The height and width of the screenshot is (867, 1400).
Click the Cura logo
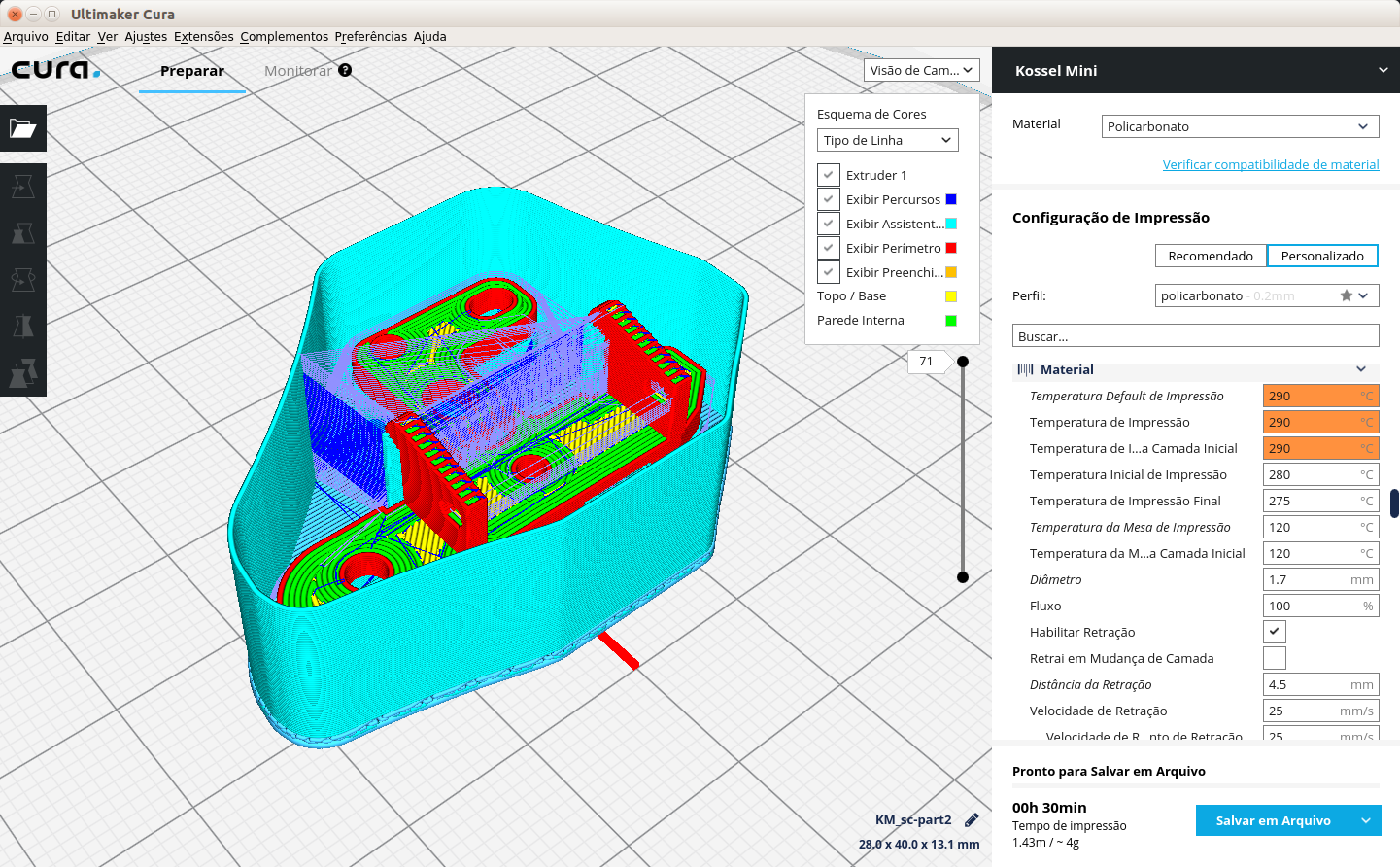[x=55, y=70]
